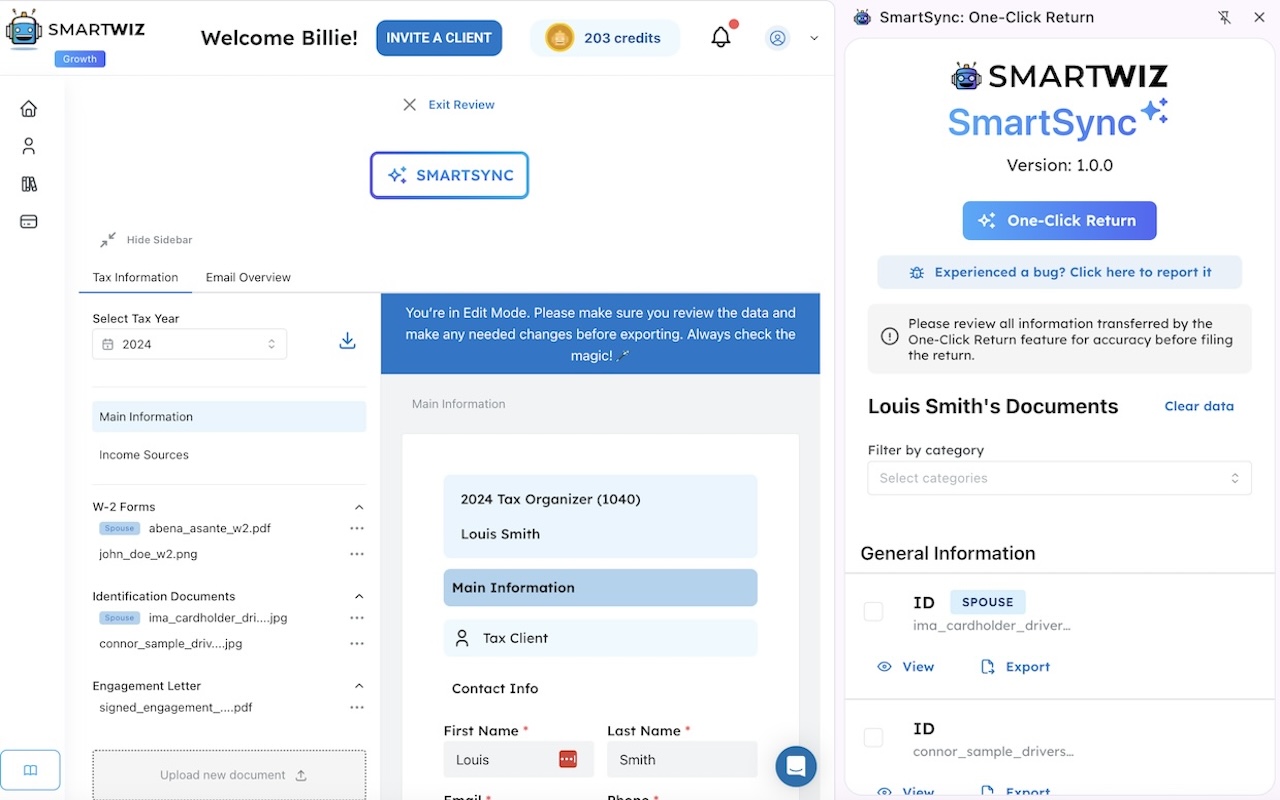Collapse the Identification Documents section
Screen dimensions: 1280x800
[359, 597]
